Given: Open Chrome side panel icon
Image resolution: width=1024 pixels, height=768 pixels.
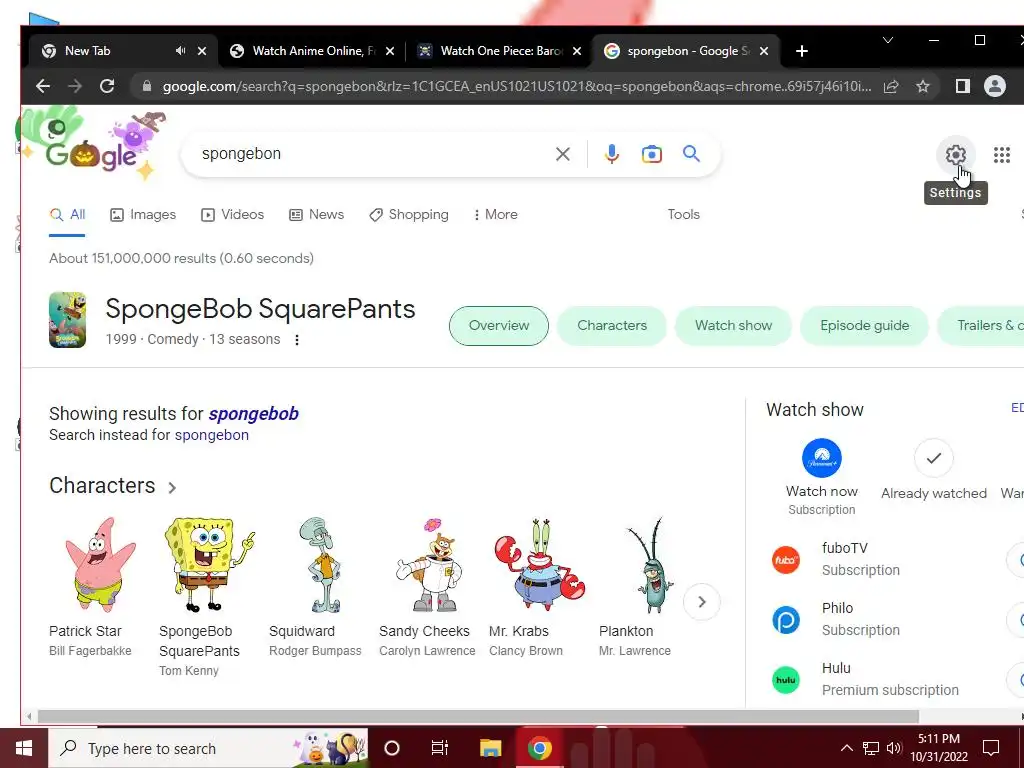Looking at the screenshot, I should (963, 86).
